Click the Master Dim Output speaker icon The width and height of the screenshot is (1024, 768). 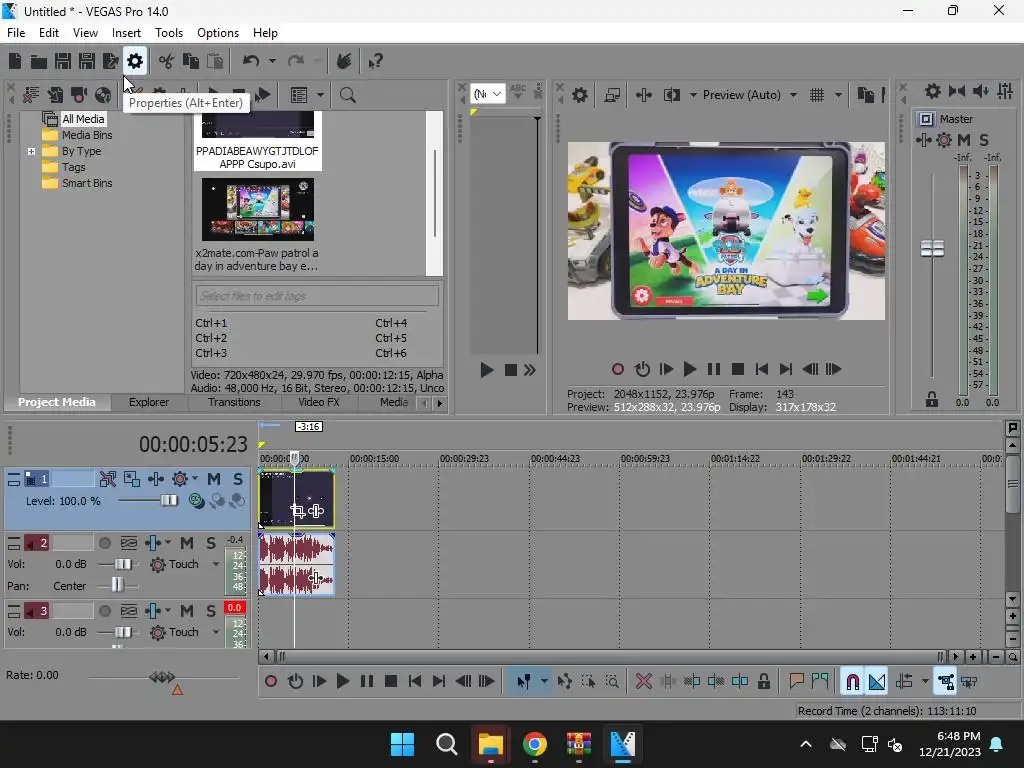pyautogui.click(x=981, y=91)
